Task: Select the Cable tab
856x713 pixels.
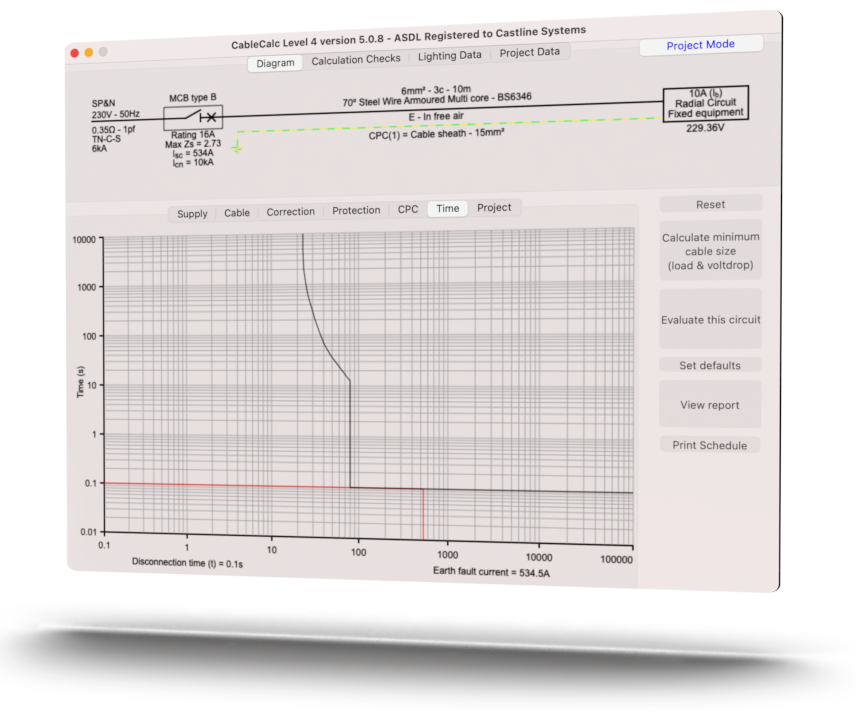Action: coord(237,212)
